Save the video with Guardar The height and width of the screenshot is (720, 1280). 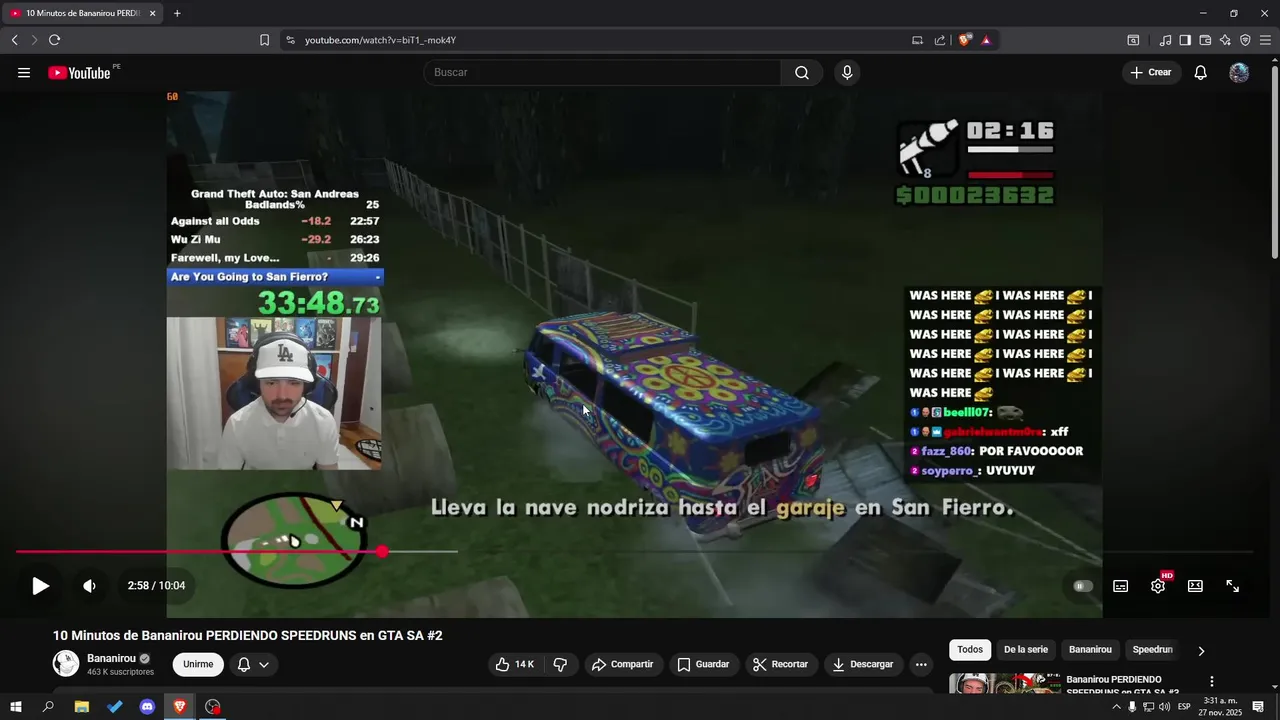pyautogui.click(x=703, y=664)
